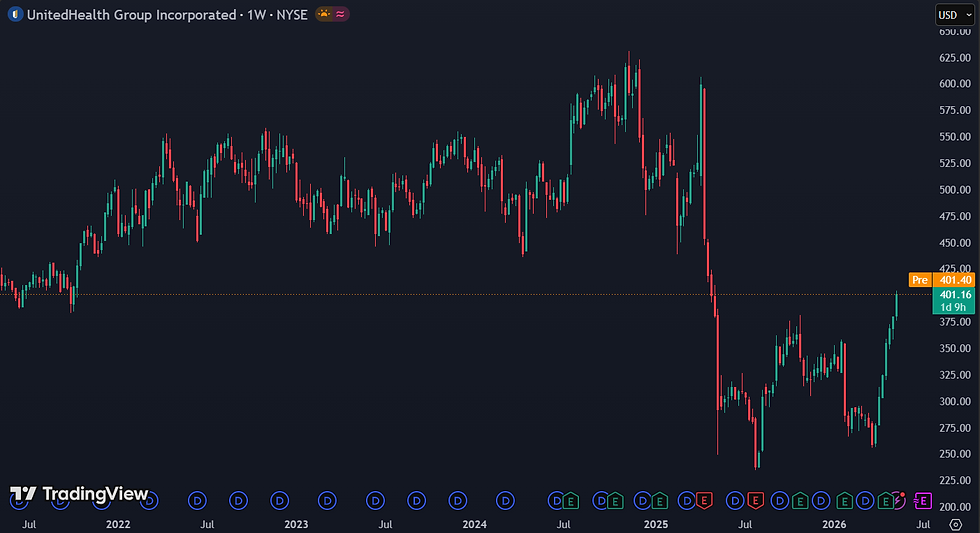Open chart settings gear icon

point(955,524)
